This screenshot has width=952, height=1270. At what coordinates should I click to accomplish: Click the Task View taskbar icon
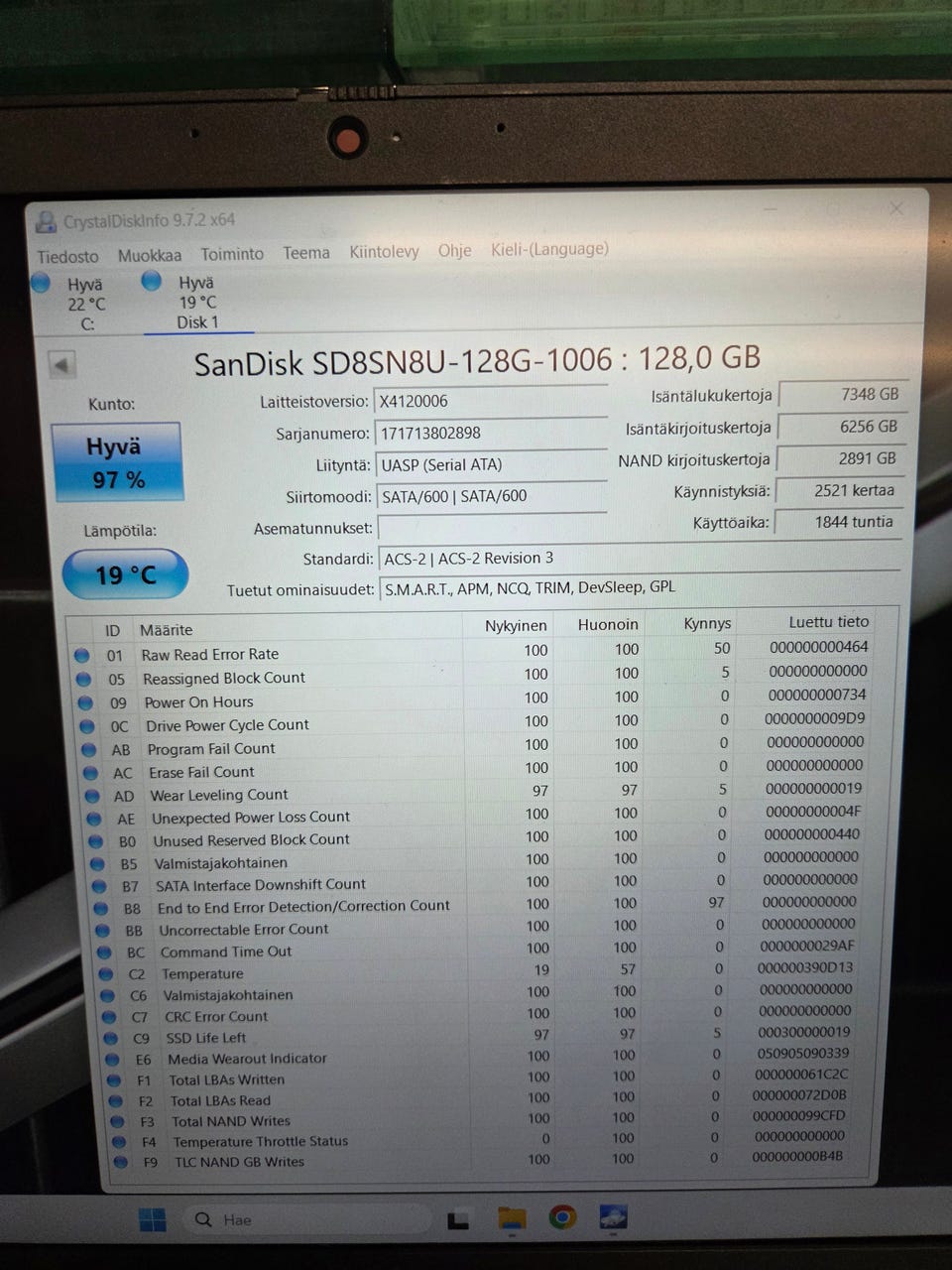457,1219
